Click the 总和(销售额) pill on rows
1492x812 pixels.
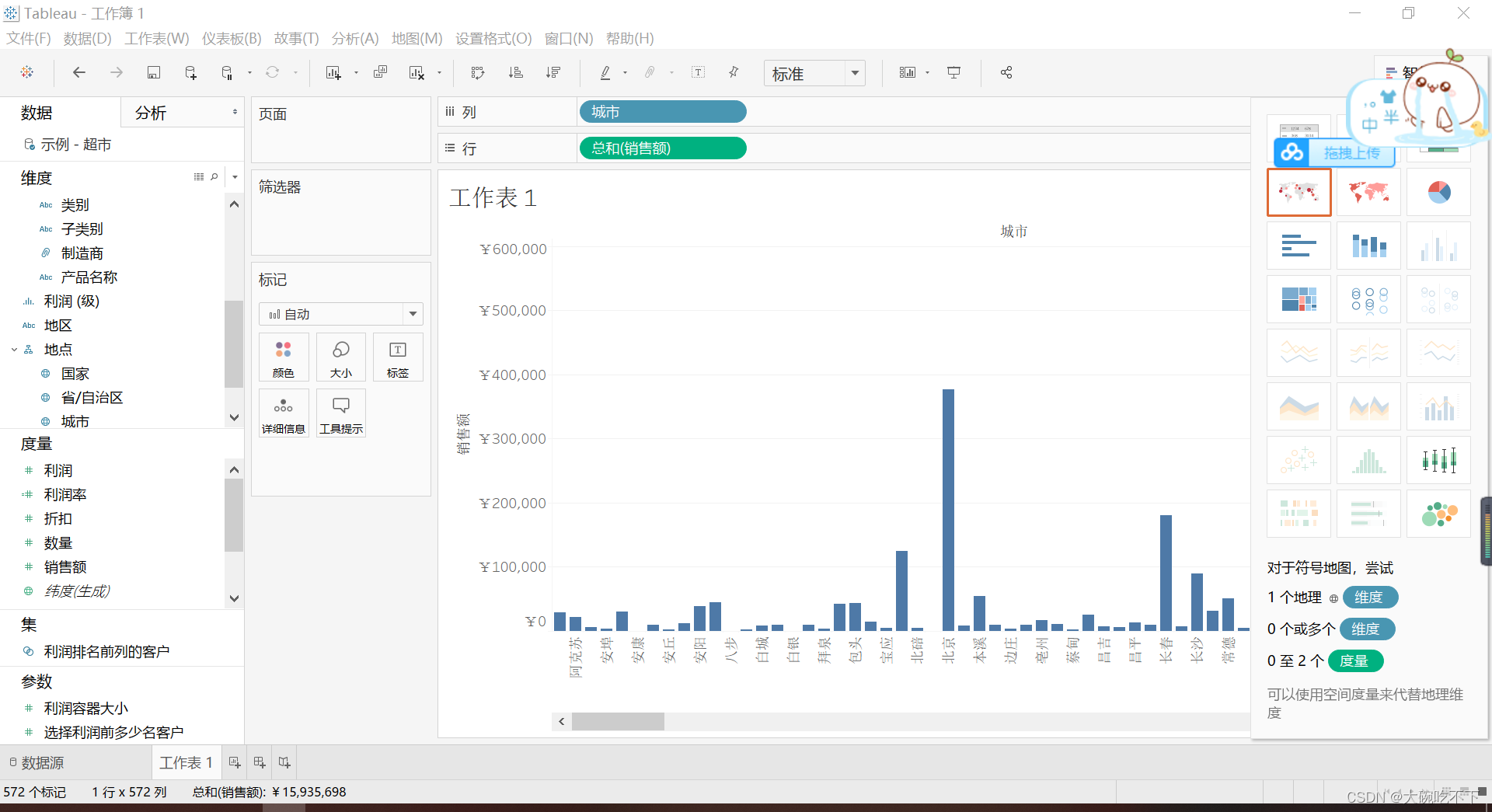tap(663, 148)
